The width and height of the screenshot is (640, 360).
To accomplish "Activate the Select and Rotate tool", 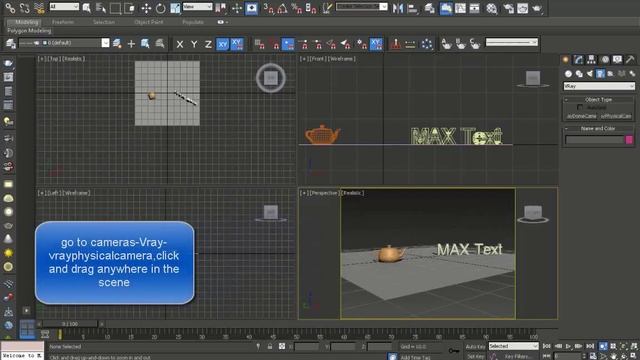I will (x=160, y=8).
